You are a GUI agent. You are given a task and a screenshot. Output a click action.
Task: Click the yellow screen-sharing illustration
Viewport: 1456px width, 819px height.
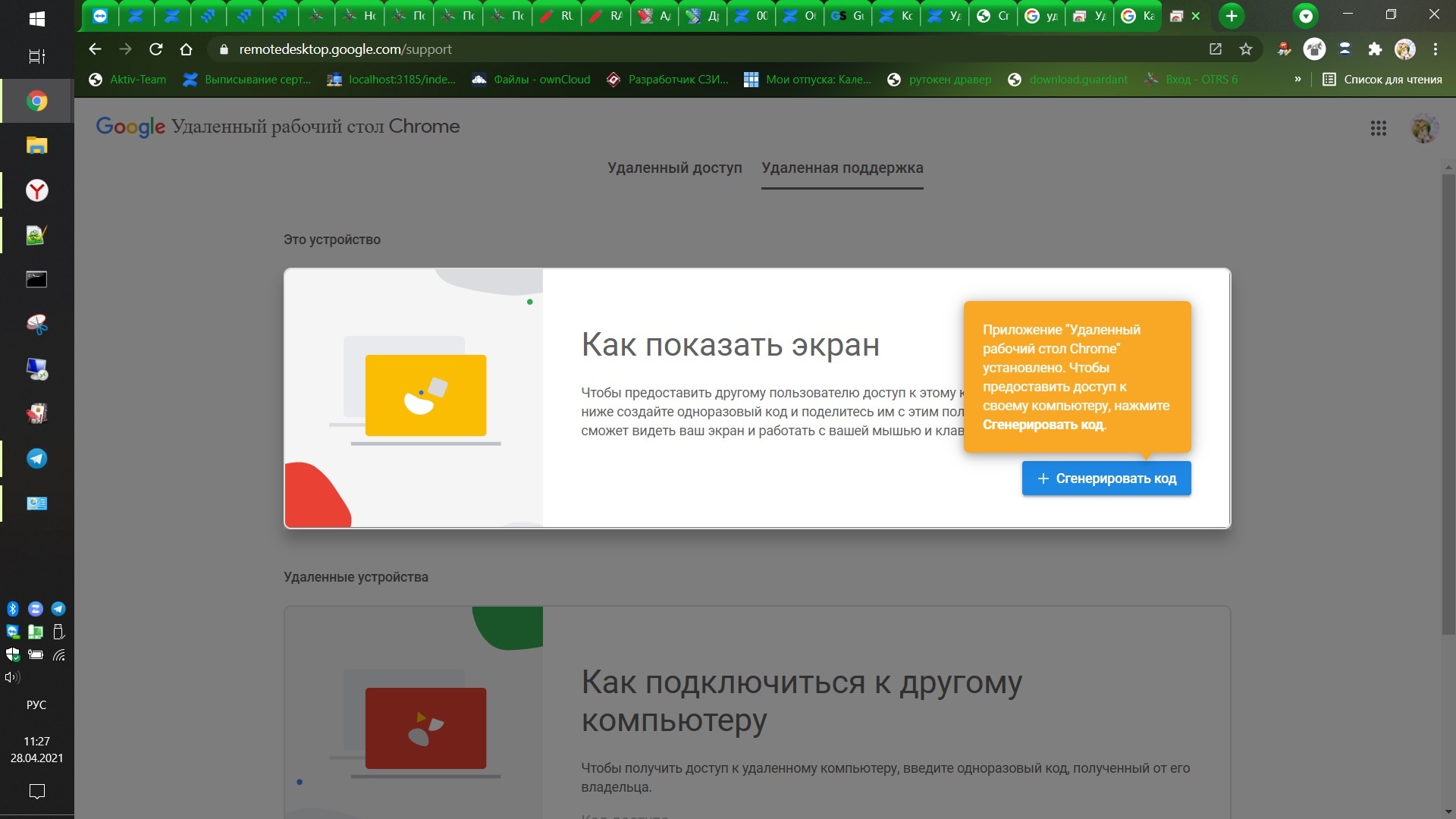(425, 395)
